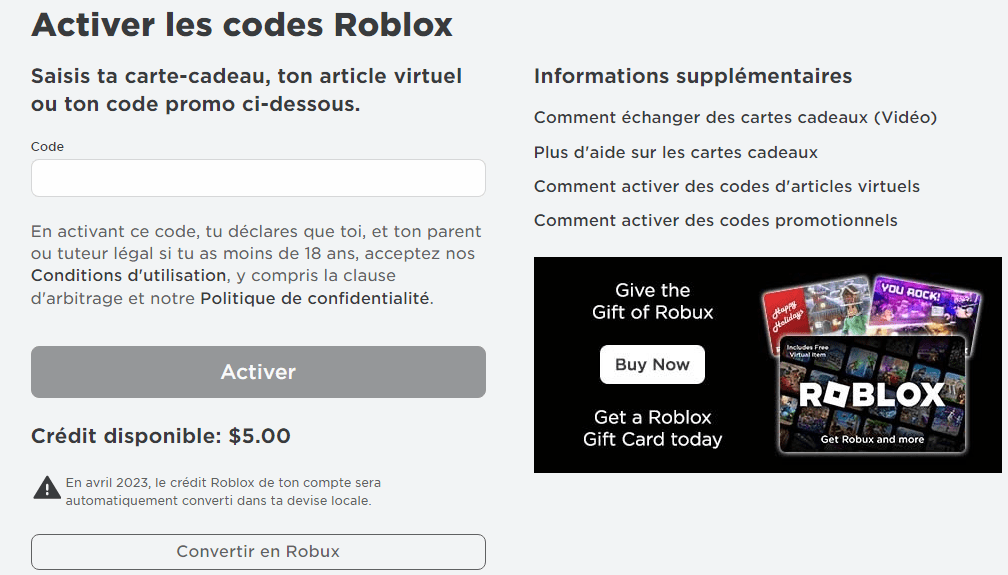Click the Give the Gift of Robux text

[652, 301]
